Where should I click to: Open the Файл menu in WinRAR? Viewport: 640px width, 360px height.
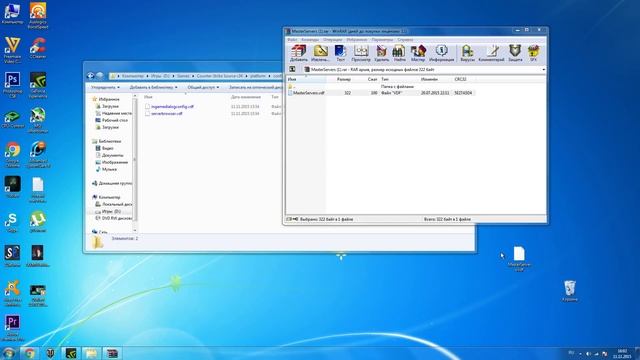pos(292,40)
